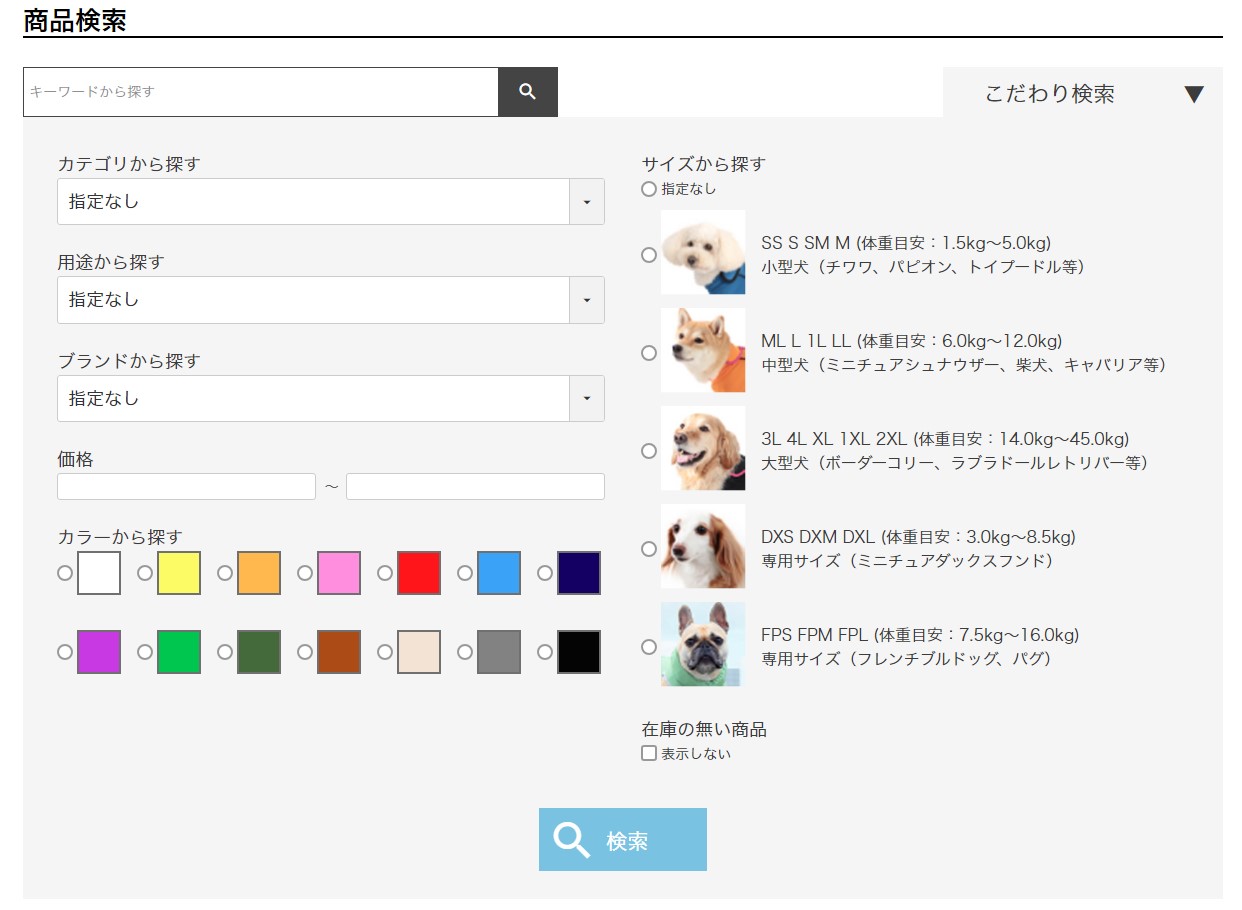The image size is (1242, 910).
Task: Select the SS S SM M size radio
Action: tap(649, 255)
